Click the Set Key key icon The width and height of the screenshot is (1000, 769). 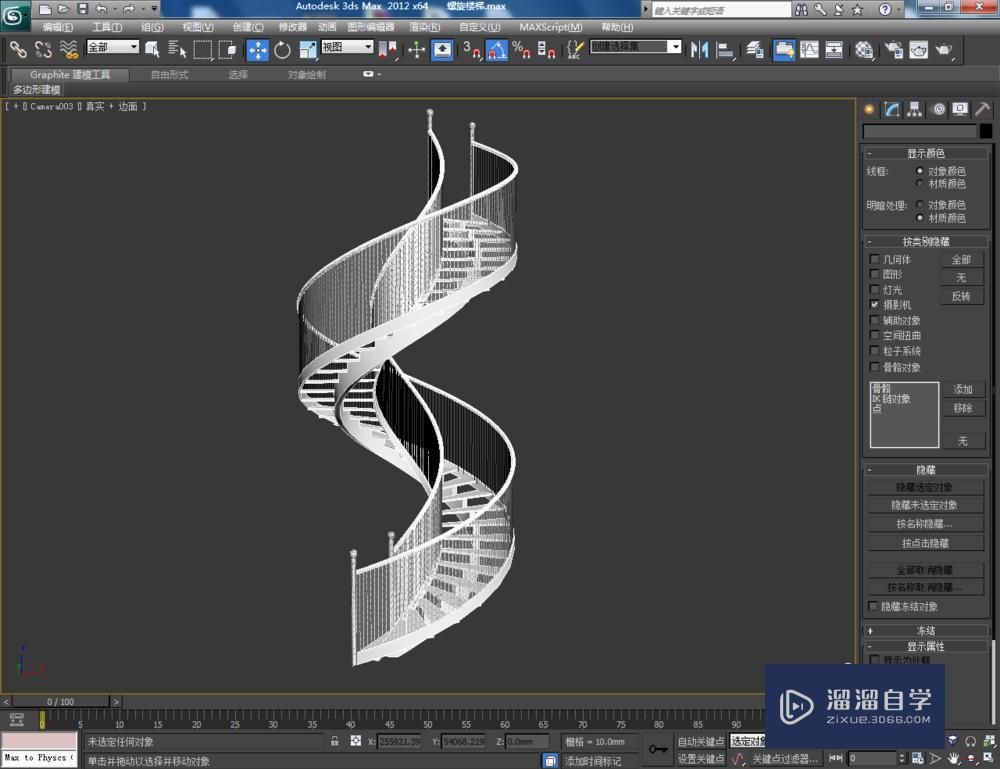pos(658,749)
